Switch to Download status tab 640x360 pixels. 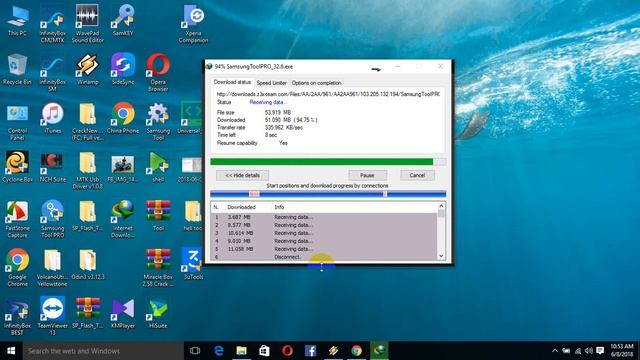[232, 82]
